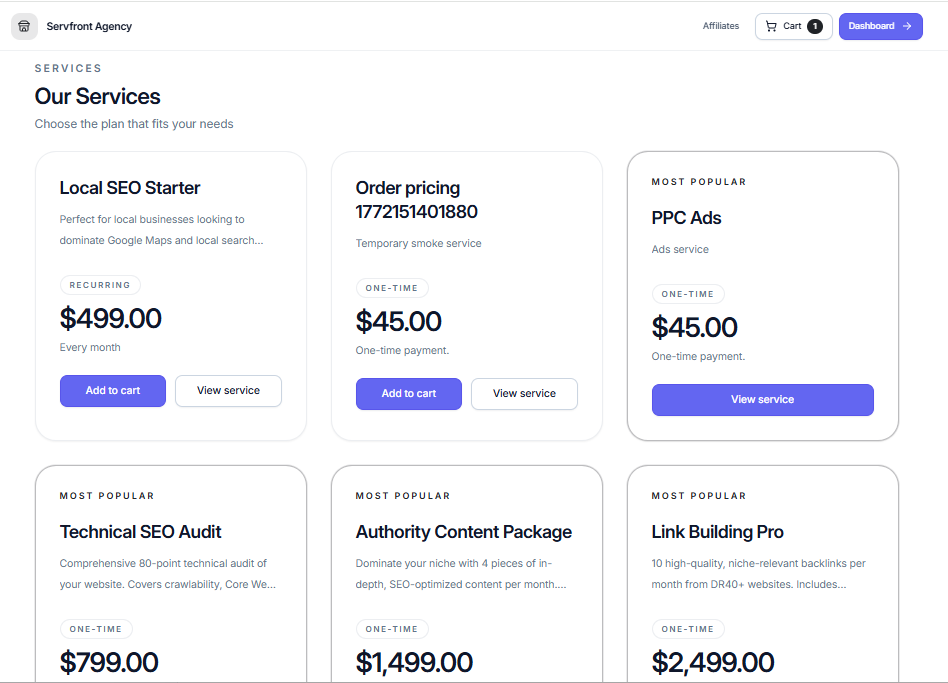The width and height of the screenshot is (948, 683).
Task: Select the Technical SEO Audit card title
Action: tap(141, 532)
